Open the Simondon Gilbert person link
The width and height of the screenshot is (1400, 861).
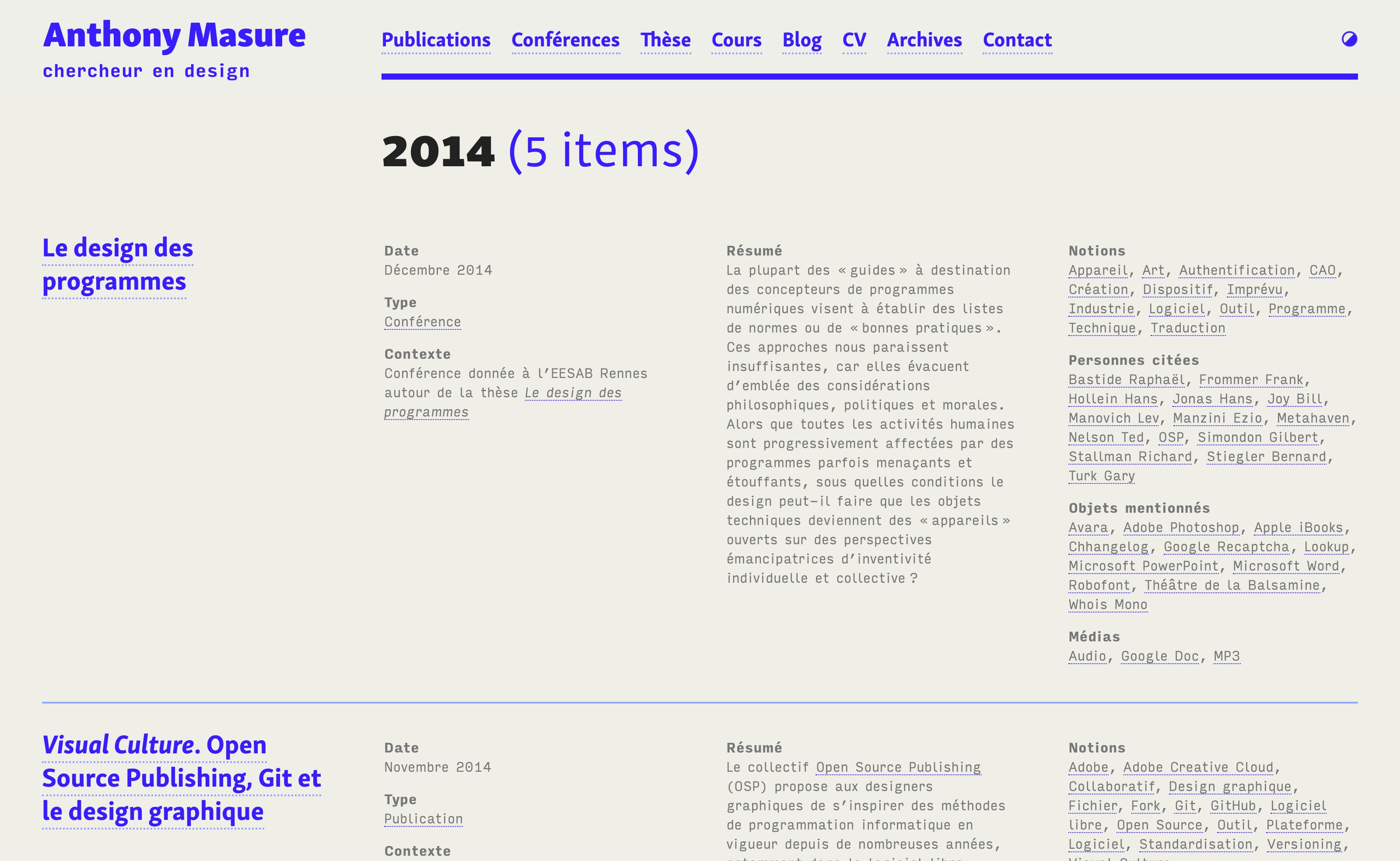[x=1257, y=437]
